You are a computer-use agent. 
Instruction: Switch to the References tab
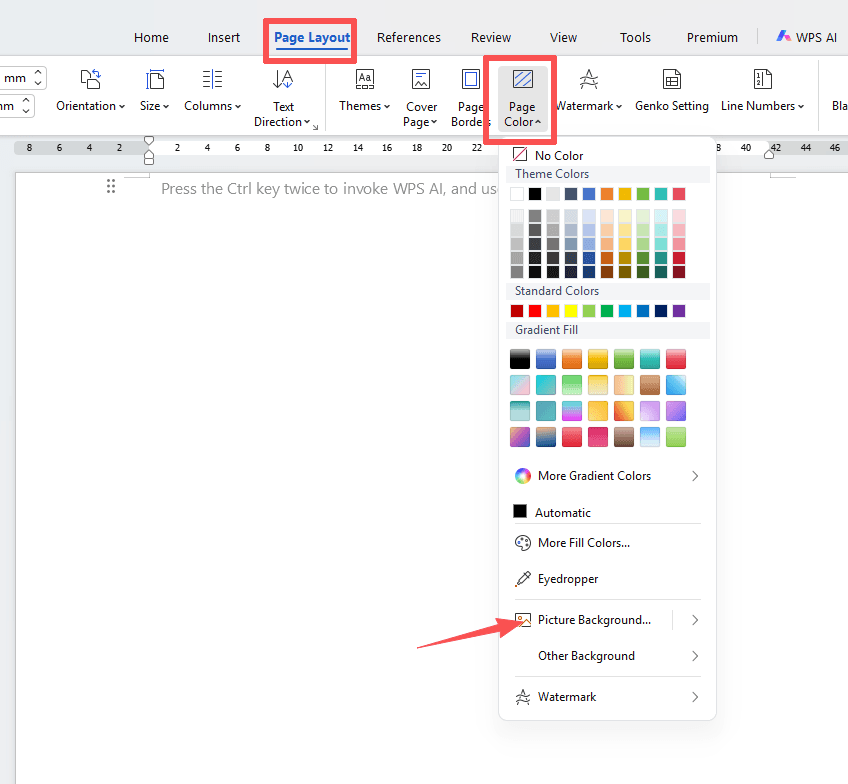[408, 38]
